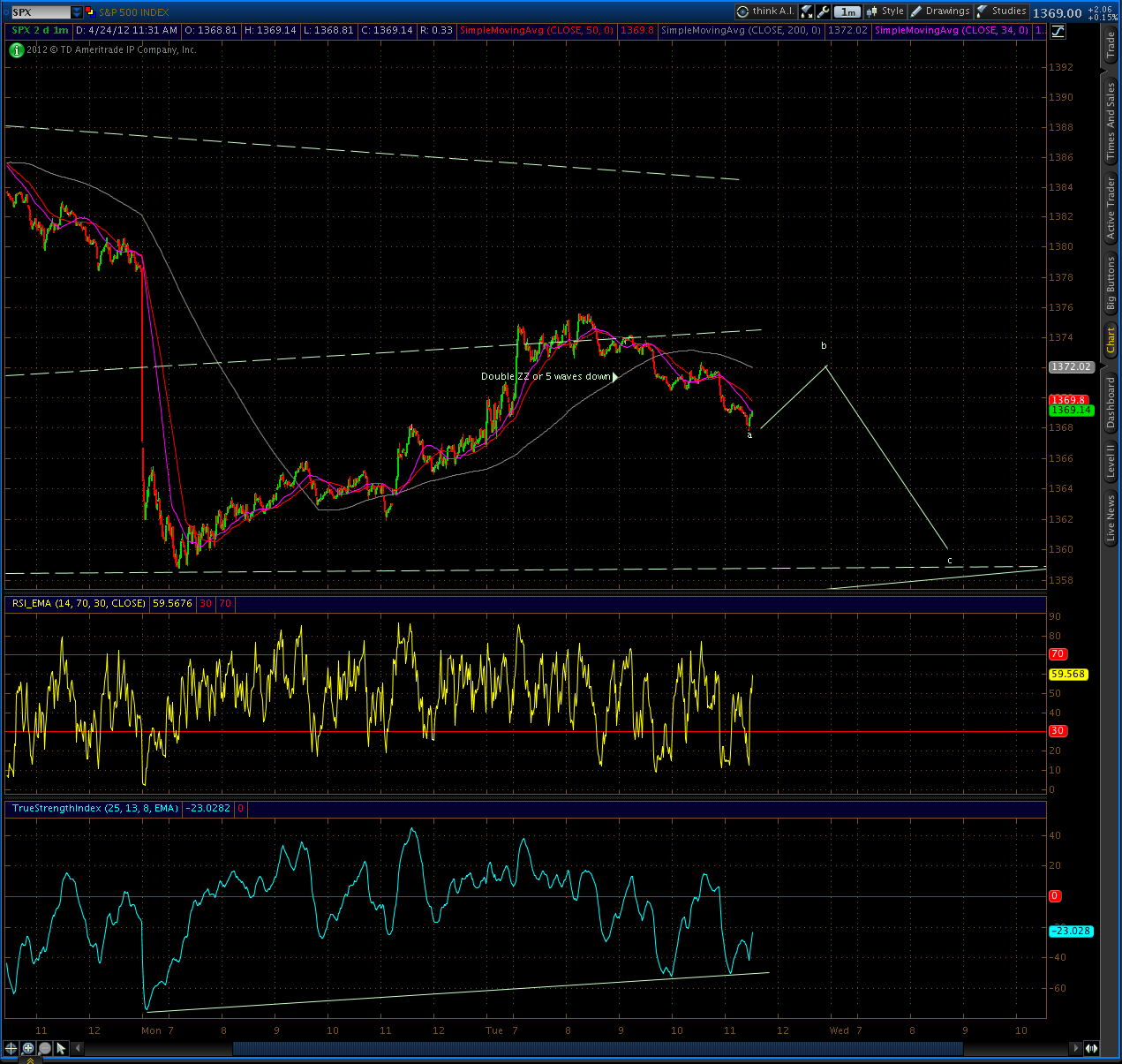Click the scroll right arrow on time axis

1075,1048
